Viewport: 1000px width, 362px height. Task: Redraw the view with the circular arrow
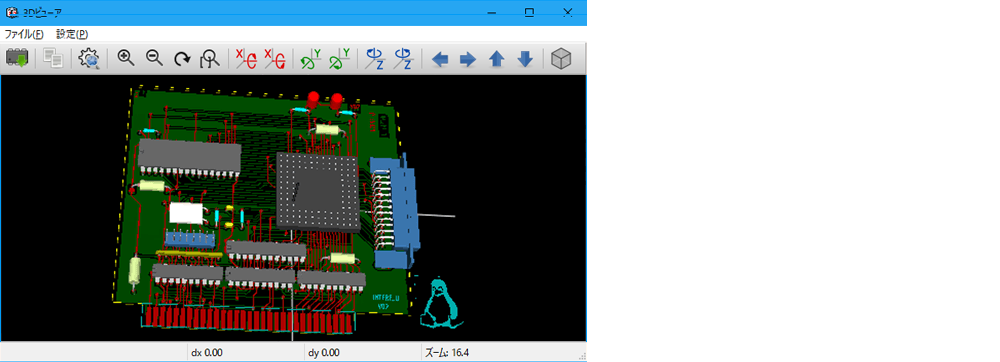182,59
